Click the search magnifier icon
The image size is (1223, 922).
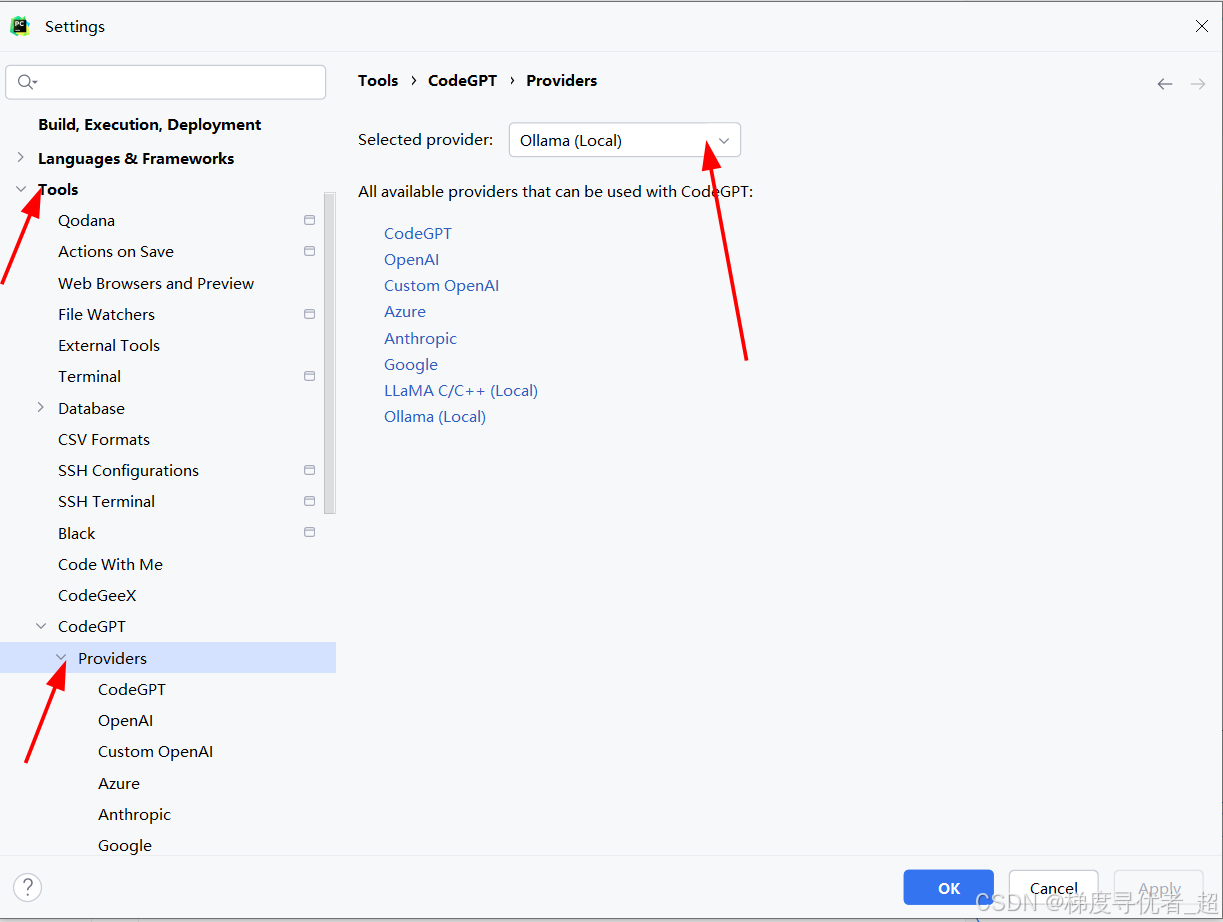point(26,82)
